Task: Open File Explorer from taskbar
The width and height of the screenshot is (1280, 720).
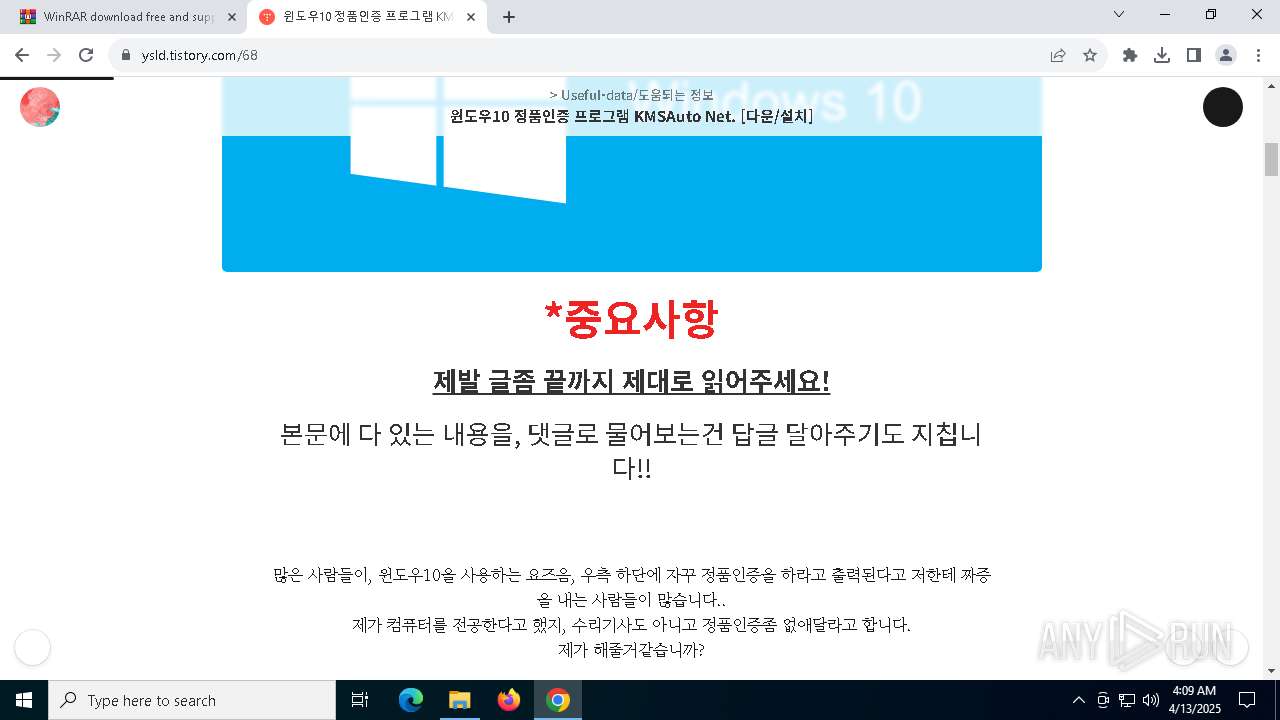Action: tap(459, 700)
